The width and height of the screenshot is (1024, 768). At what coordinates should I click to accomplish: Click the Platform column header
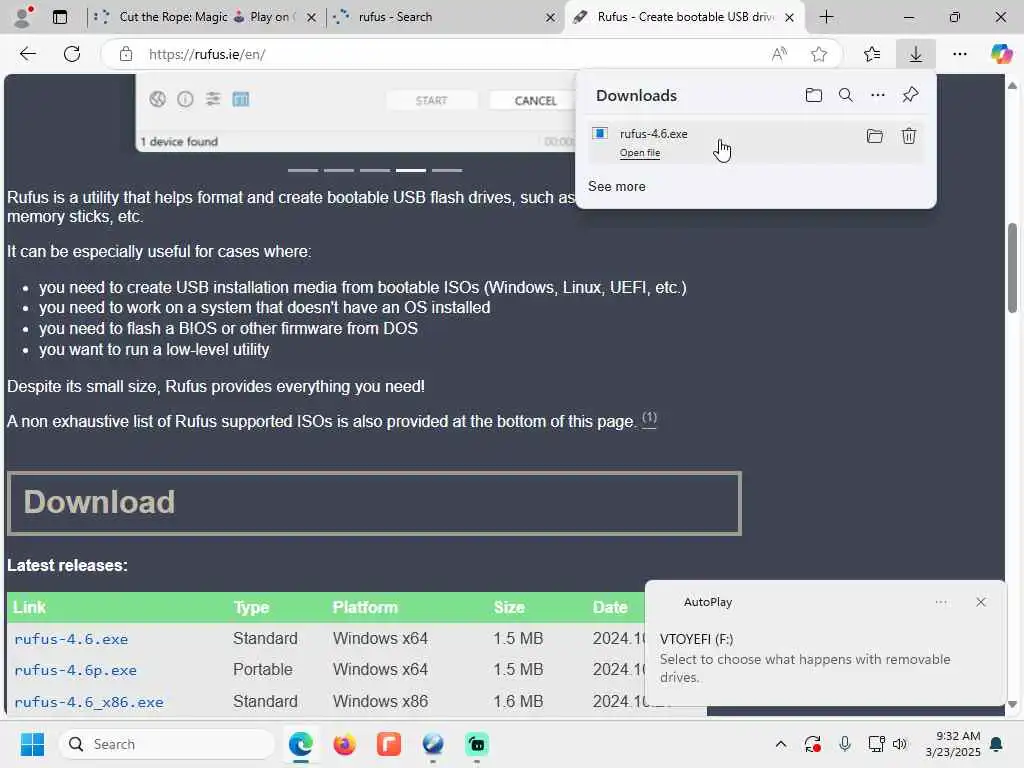[365, 607]
